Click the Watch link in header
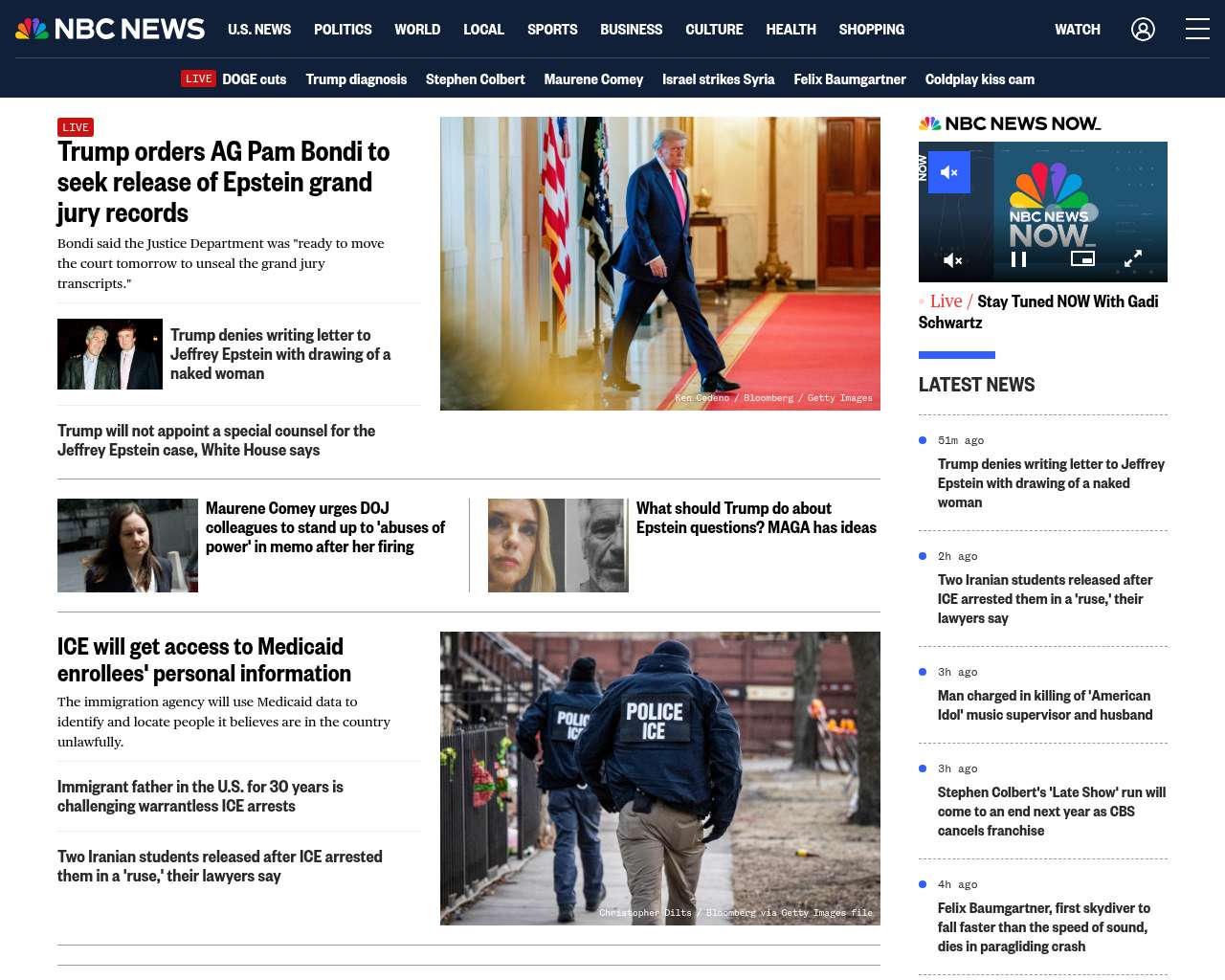Viewport: 1225px width, 980px height. [1078, 30]
